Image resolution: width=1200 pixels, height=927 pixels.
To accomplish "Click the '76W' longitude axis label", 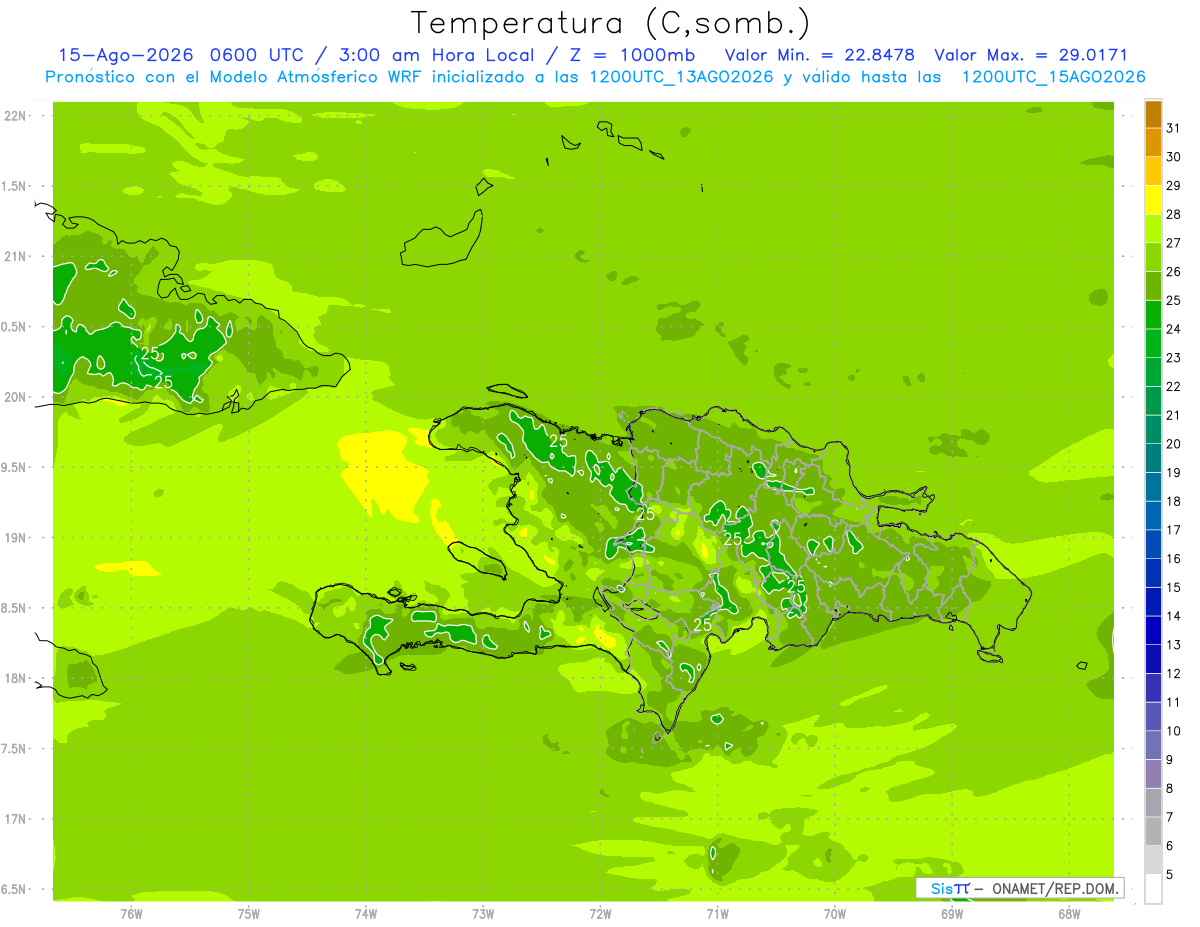I will [x=131, y=913].
